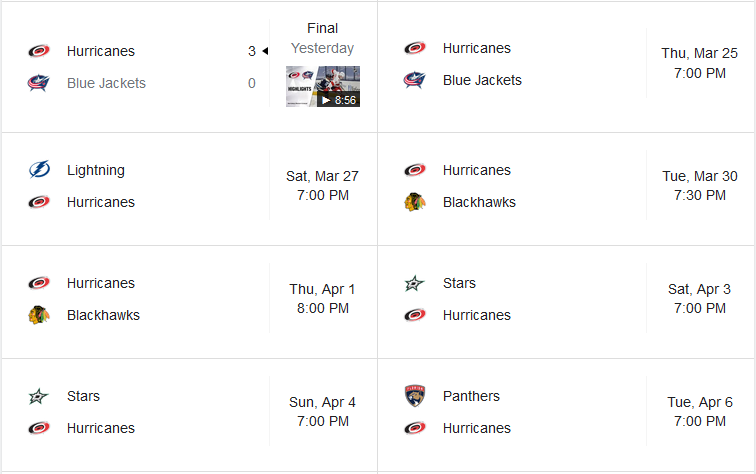The height and width of the screenshot is (474, 756).
Task: Click the Final Yesterday game status
Action: [322, 38]
